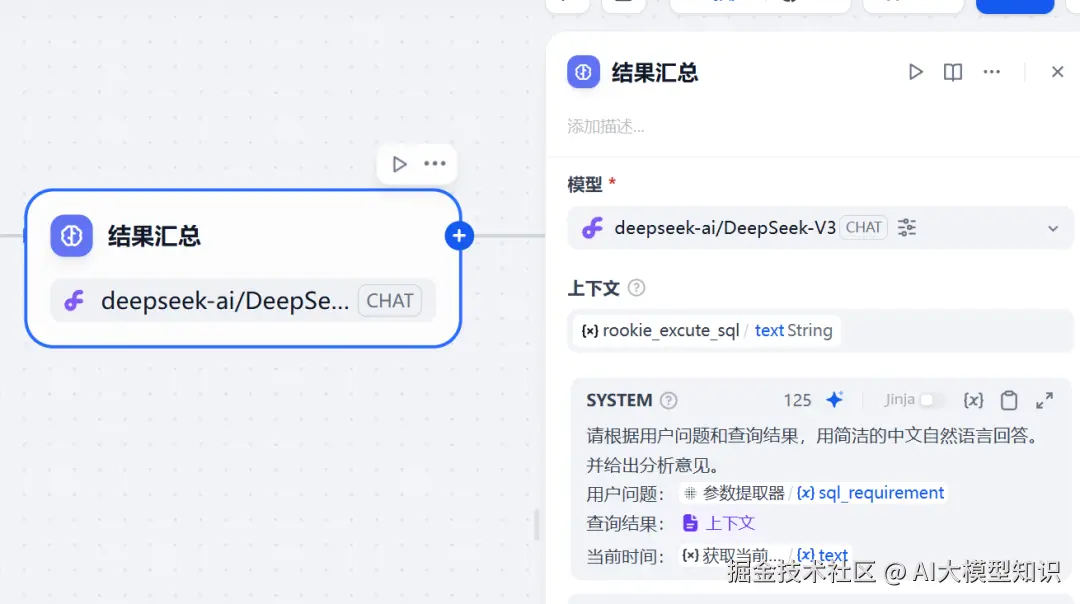Run this step from panel header
The image size is (1080, 604).
[915, 72]
